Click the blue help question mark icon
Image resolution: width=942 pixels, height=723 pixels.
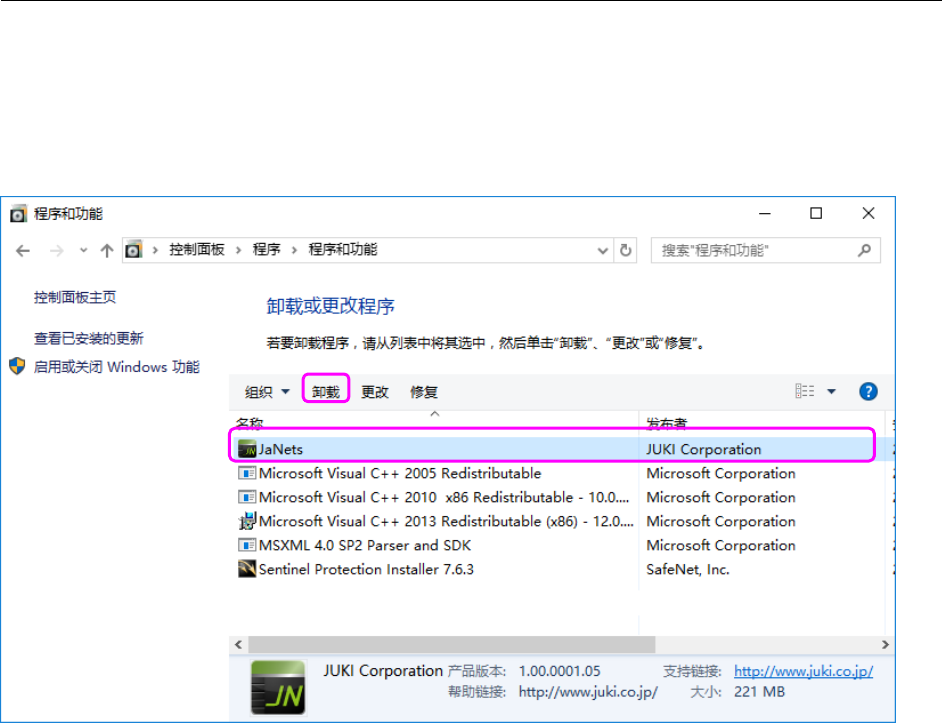coord(868,391)
